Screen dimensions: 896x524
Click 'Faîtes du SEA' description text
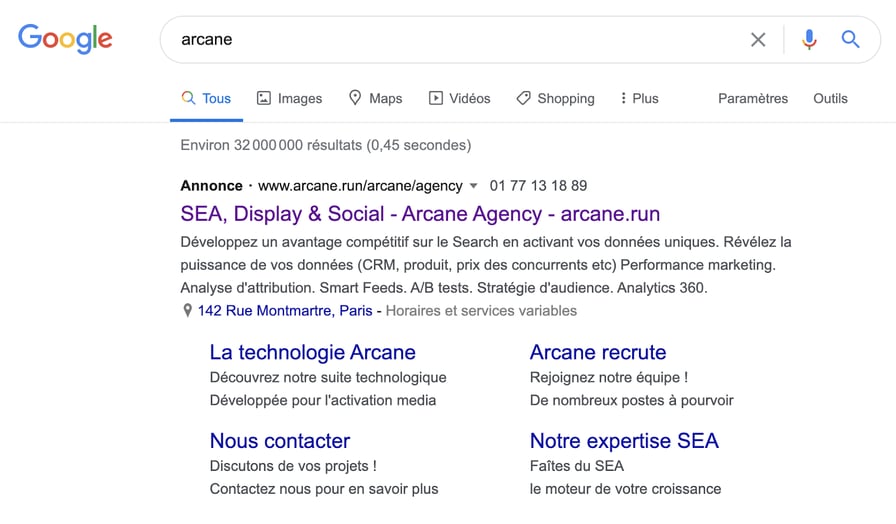[x=577, y=466]
